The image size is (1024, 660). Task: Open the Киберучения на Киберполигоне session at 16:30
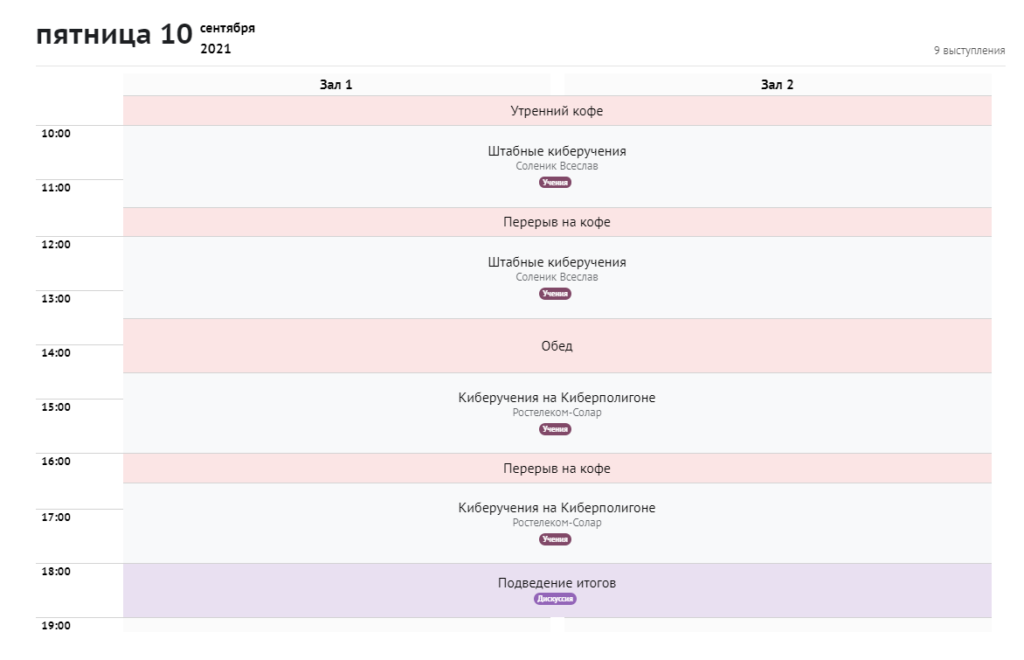pos(556,508)
